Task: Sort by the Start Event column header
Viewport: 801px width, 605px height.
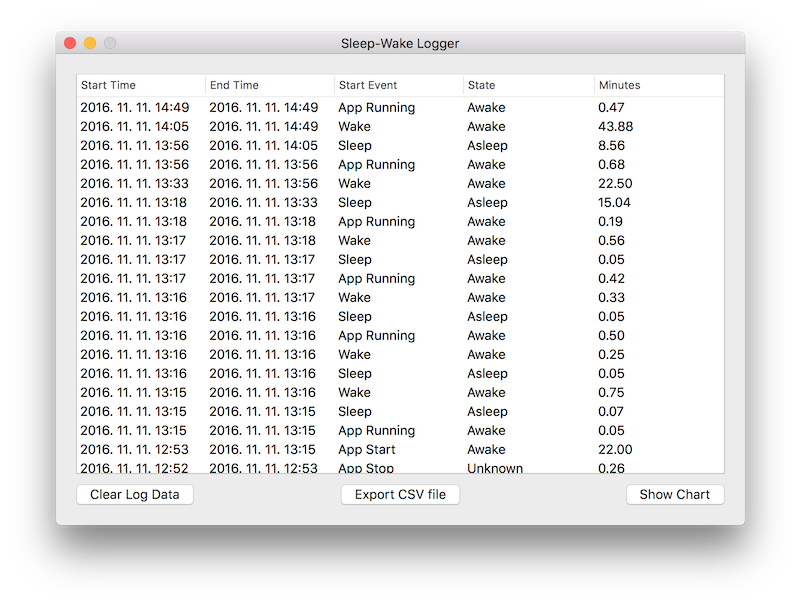Action: 399,85
